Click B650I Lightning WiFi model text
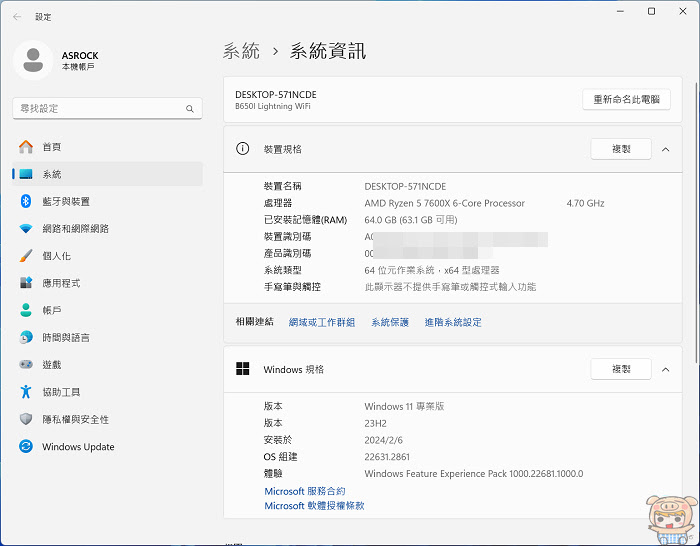The height and width of the screenshot is (546, 700). coord(273,106)
